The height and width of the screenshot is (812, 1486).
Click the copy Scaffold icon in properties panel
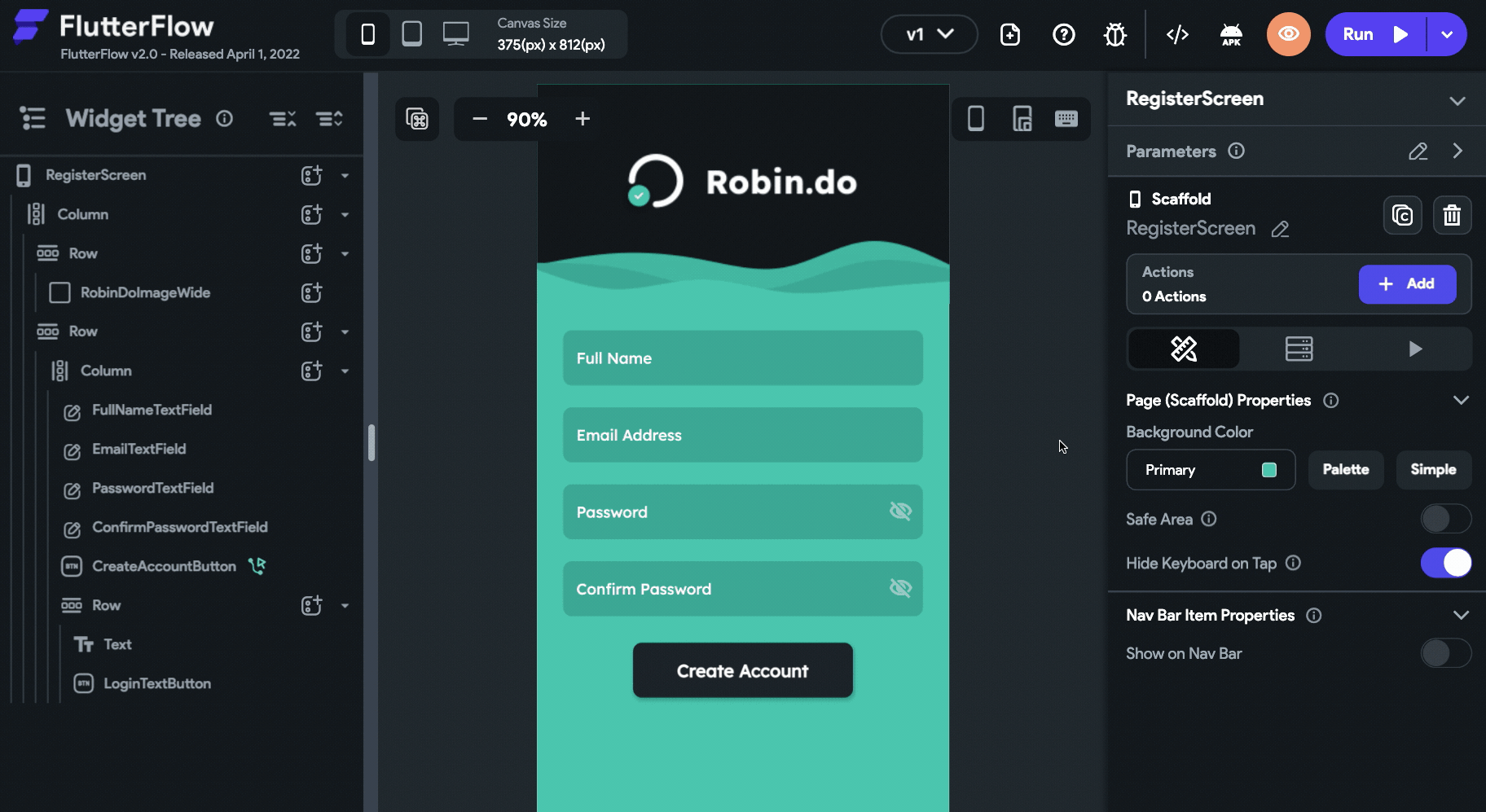point(1402,215)
